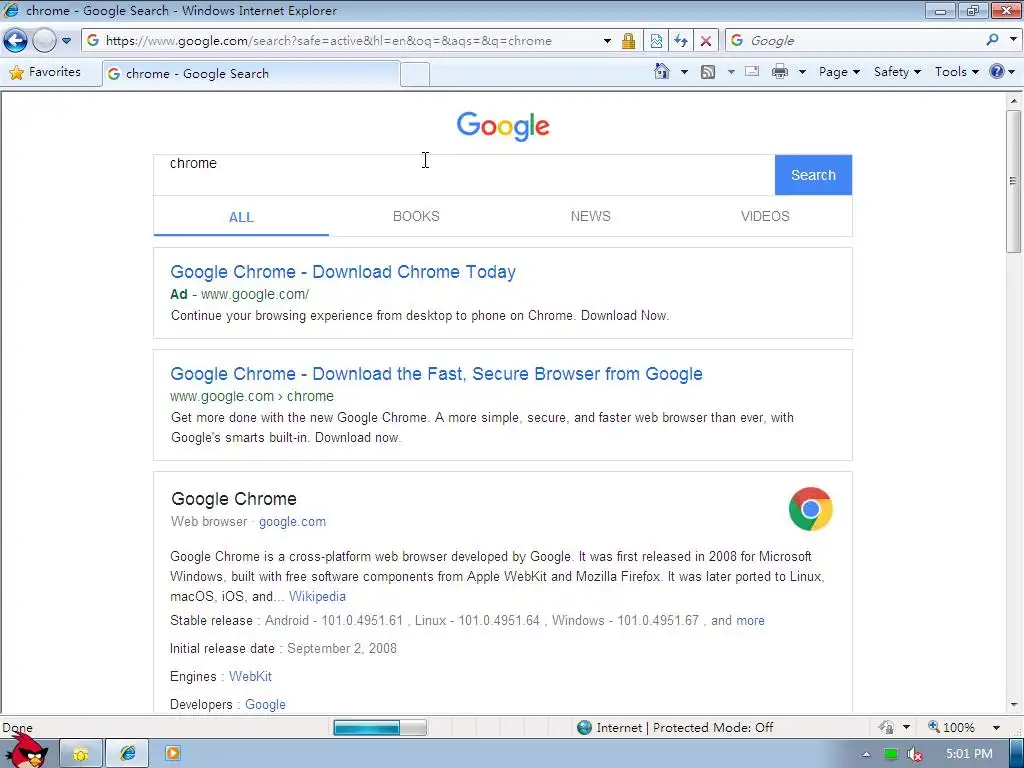This screenshot has height=768, width=1024.
Task: Open the Tools menu
Action: coord(957,72)
